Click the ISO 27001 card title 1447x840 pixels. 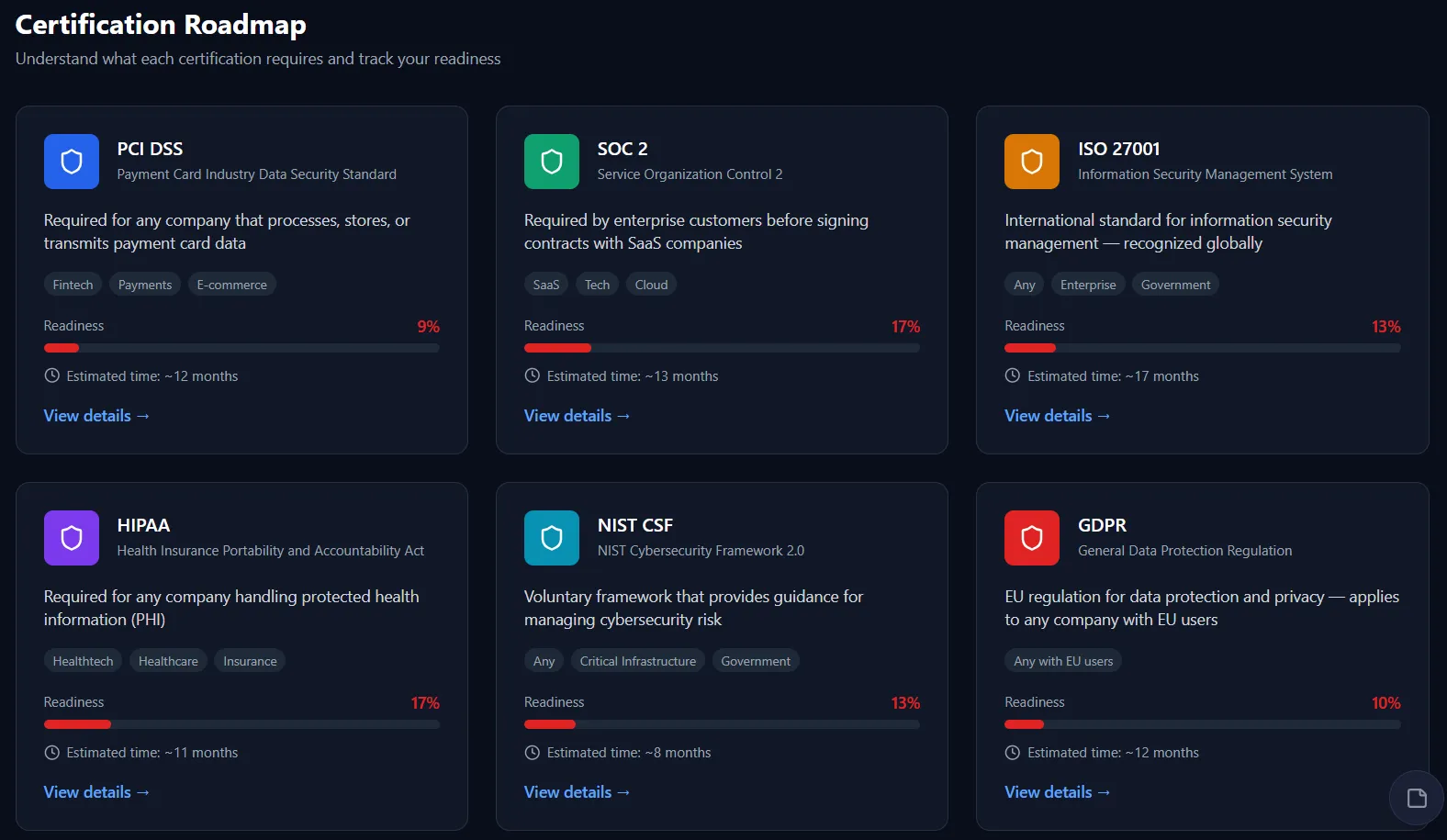[1119, 149]
